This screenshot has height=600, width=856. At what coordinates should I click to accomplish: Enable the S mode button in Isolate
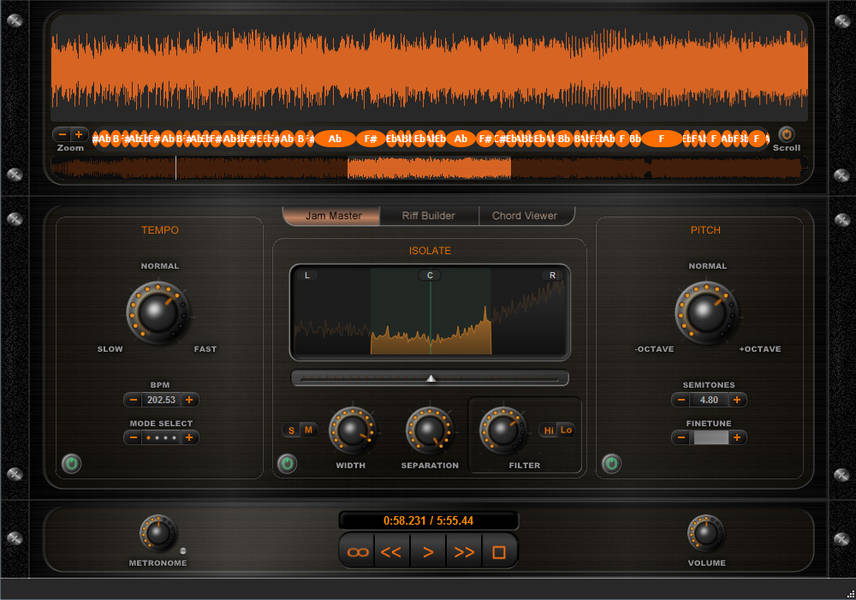tap(292, 430)
